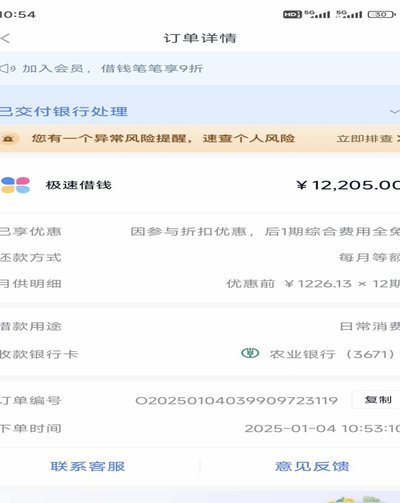Screen dimensions: 400x503
Task: Tap the 每月等额 repayment method value
Action: [x=369, y=257]
